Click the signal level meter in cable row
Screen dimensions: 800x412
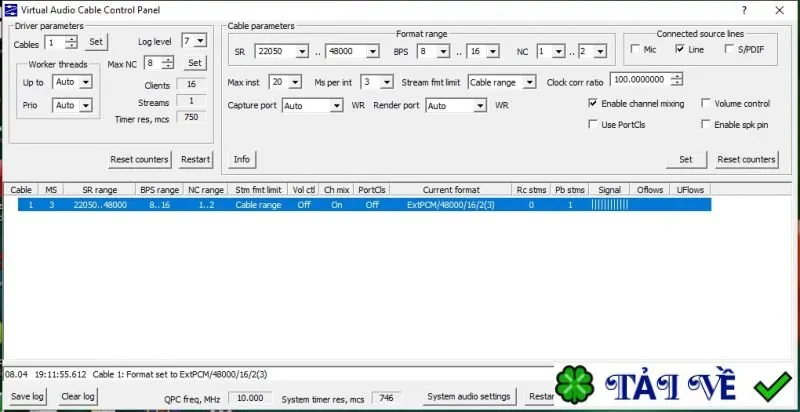click(x=610, y=205)
